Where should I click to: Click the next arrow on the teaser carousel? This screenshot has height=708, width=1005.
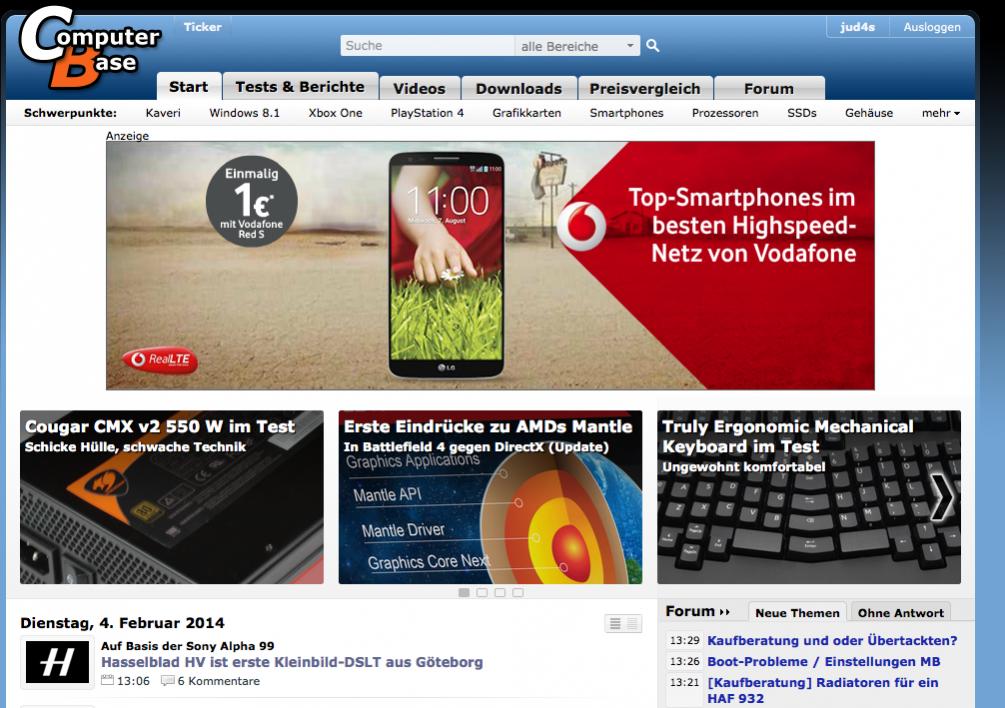942,497
